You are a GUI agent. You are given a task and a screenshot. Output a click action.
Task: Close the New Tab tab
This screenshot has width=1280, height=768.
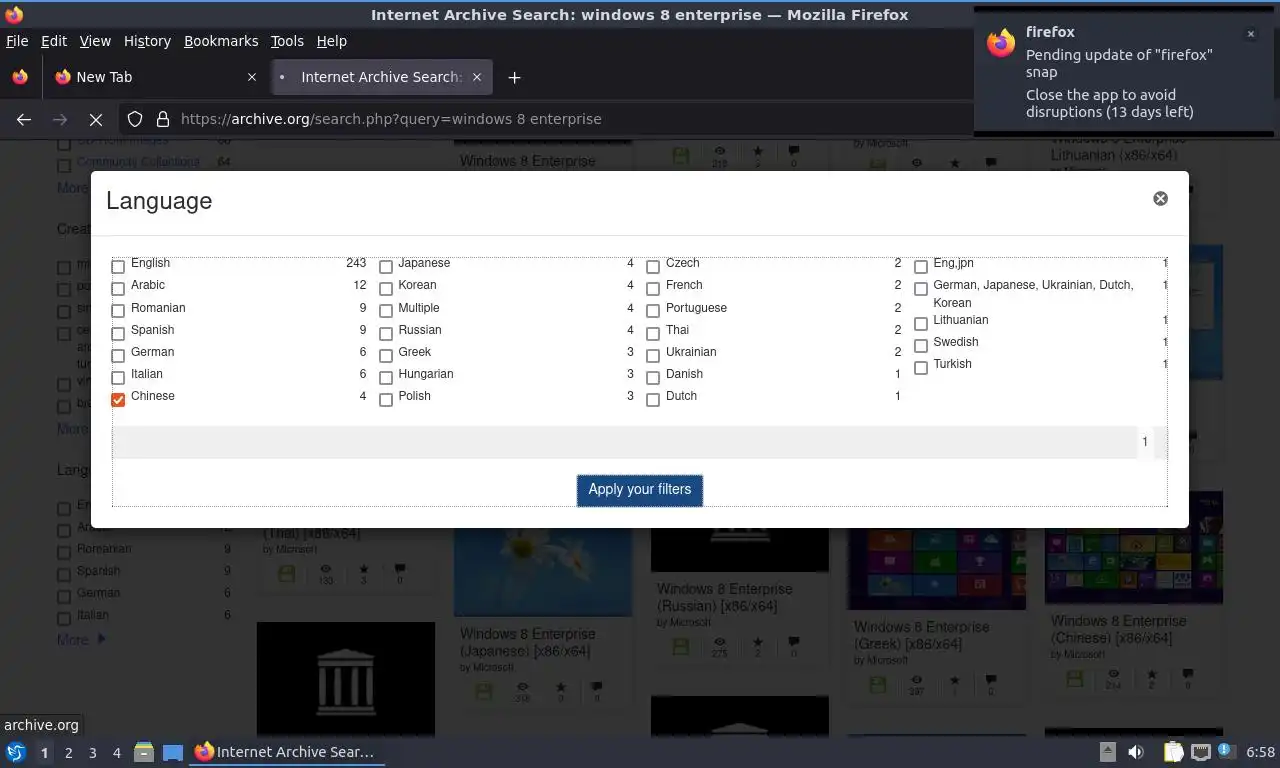(251, 77)
